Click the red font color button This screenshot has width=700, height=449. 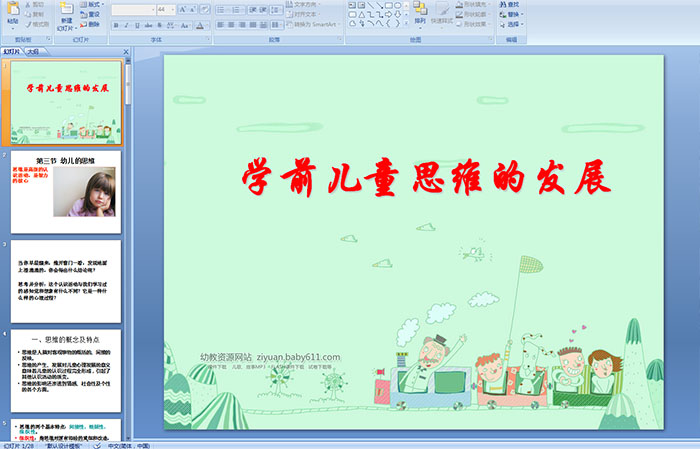pyautogui.click(x=200, y=25)
